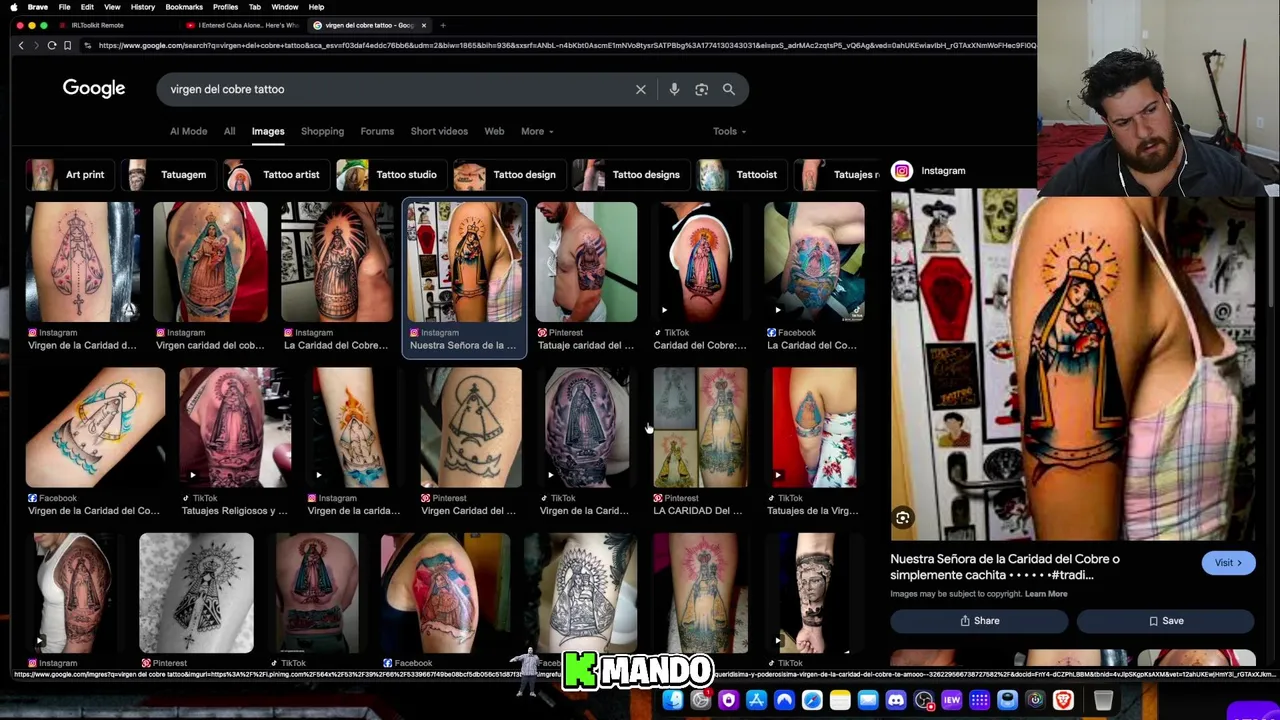The width and height of the screenshot is (1280, 720).
Task: Select the Shopping search tab
Action: [322, 131]
